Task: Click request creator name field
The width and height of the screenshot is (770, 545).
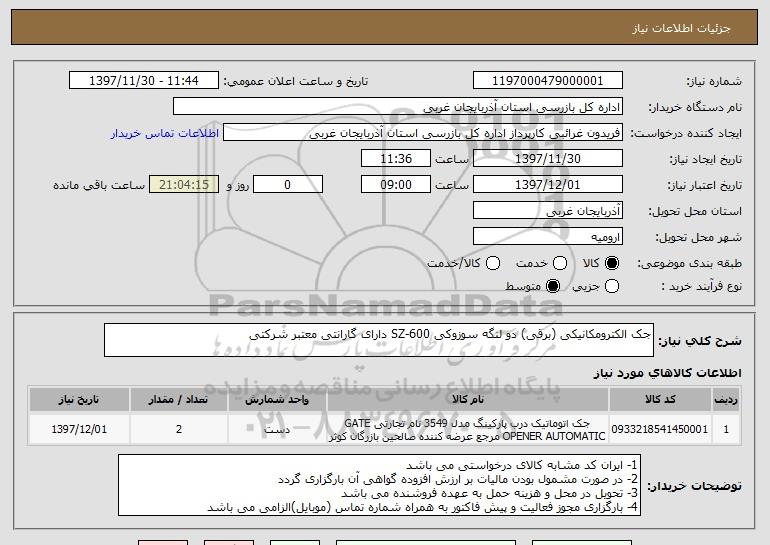Action: (x=423, y=133)
